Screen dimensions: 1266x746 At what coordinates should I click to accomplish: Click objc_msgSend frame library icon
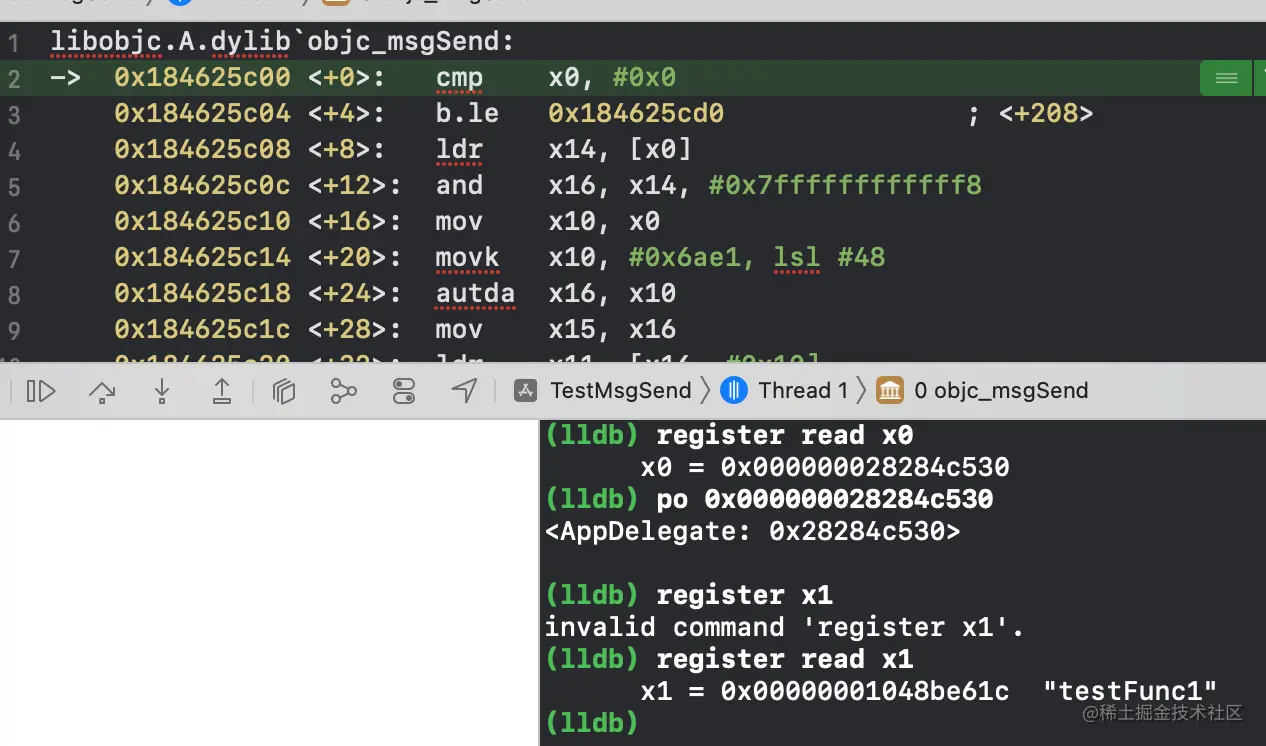(889, 391)
